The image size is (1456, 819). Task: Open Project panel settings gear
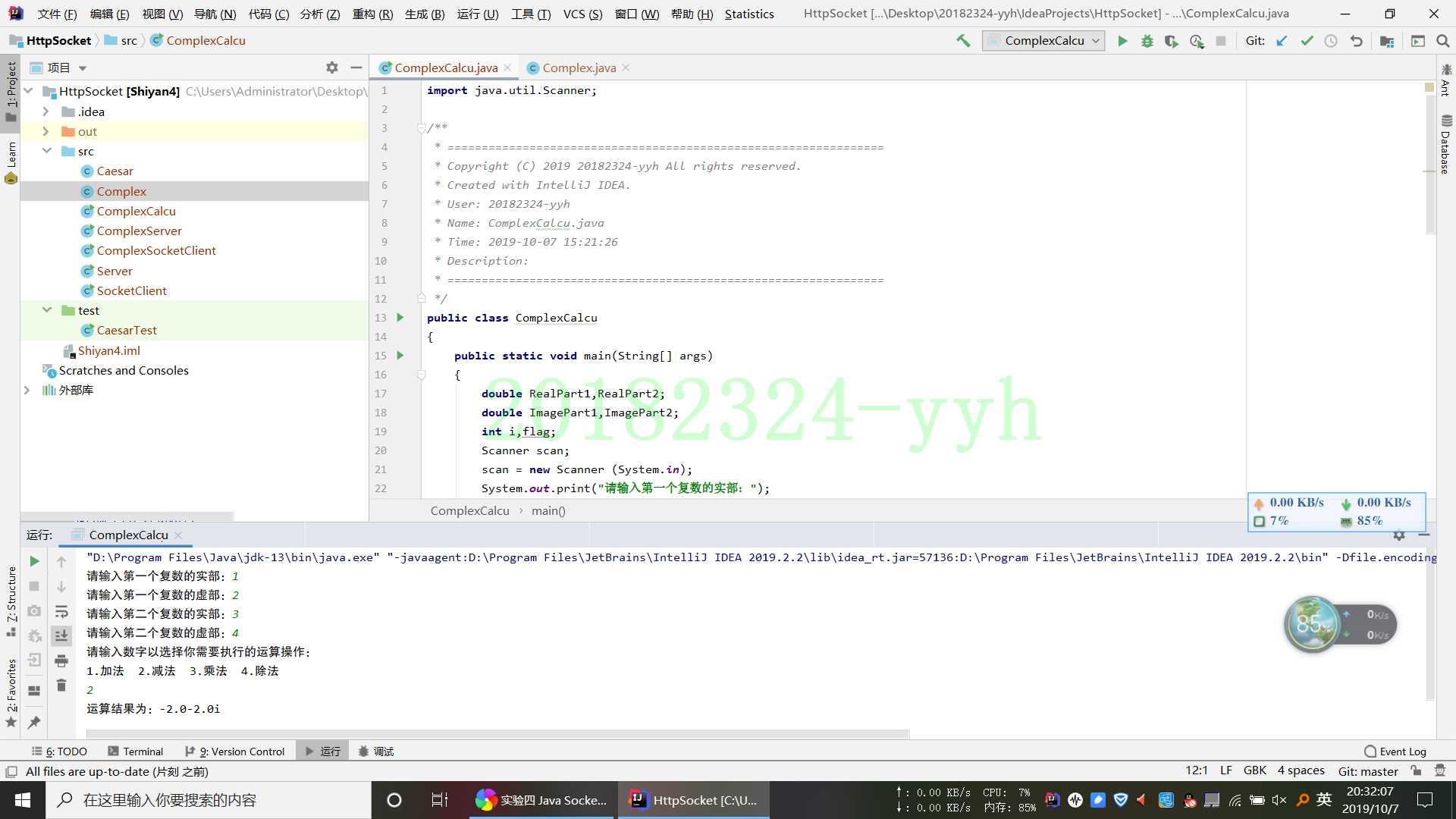pyautogui.click(x=331, y=67)
